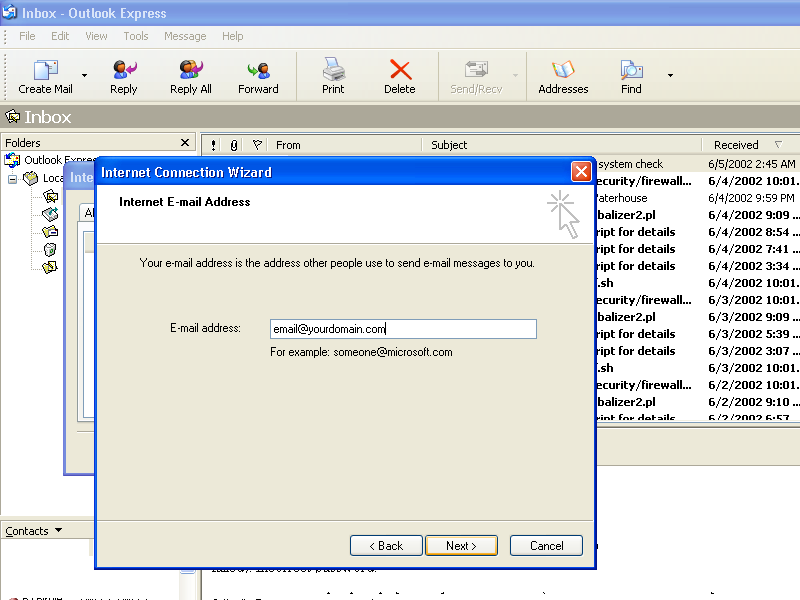800x600 pixels.
Task: Open the Tools menu
Action: coord(136,36)
